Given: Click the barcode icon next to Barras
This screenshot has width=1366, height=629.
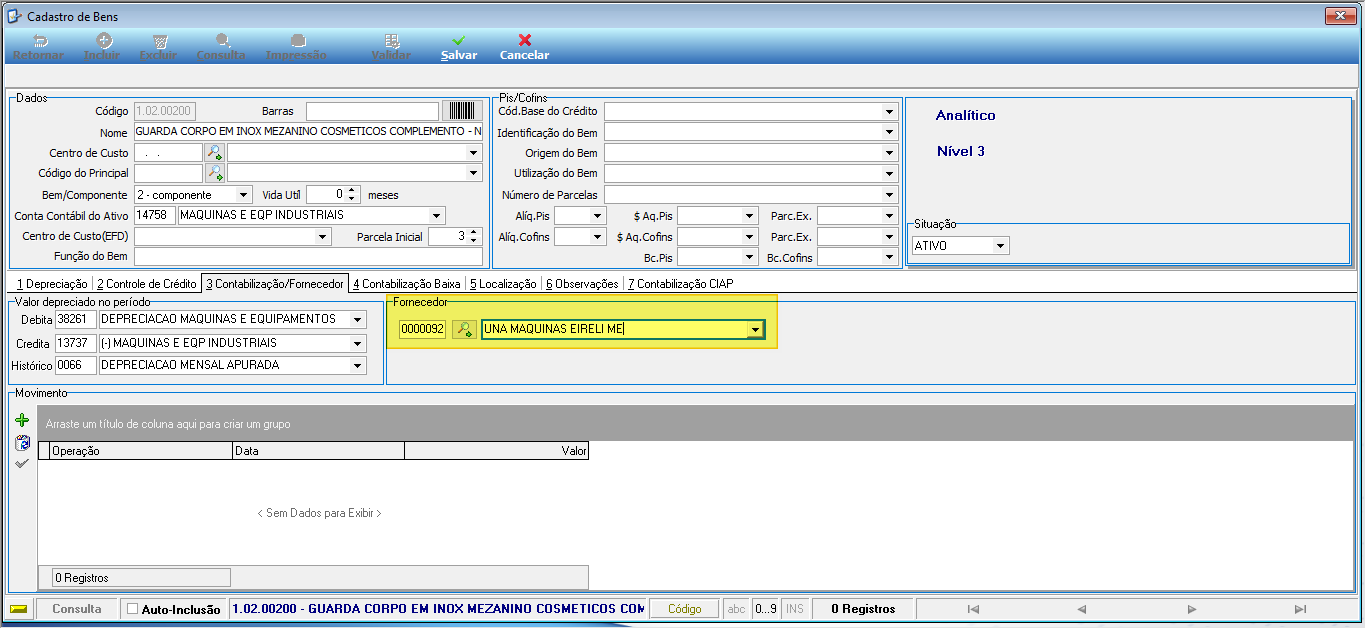Looking at the screenshot, I should 462,111.
